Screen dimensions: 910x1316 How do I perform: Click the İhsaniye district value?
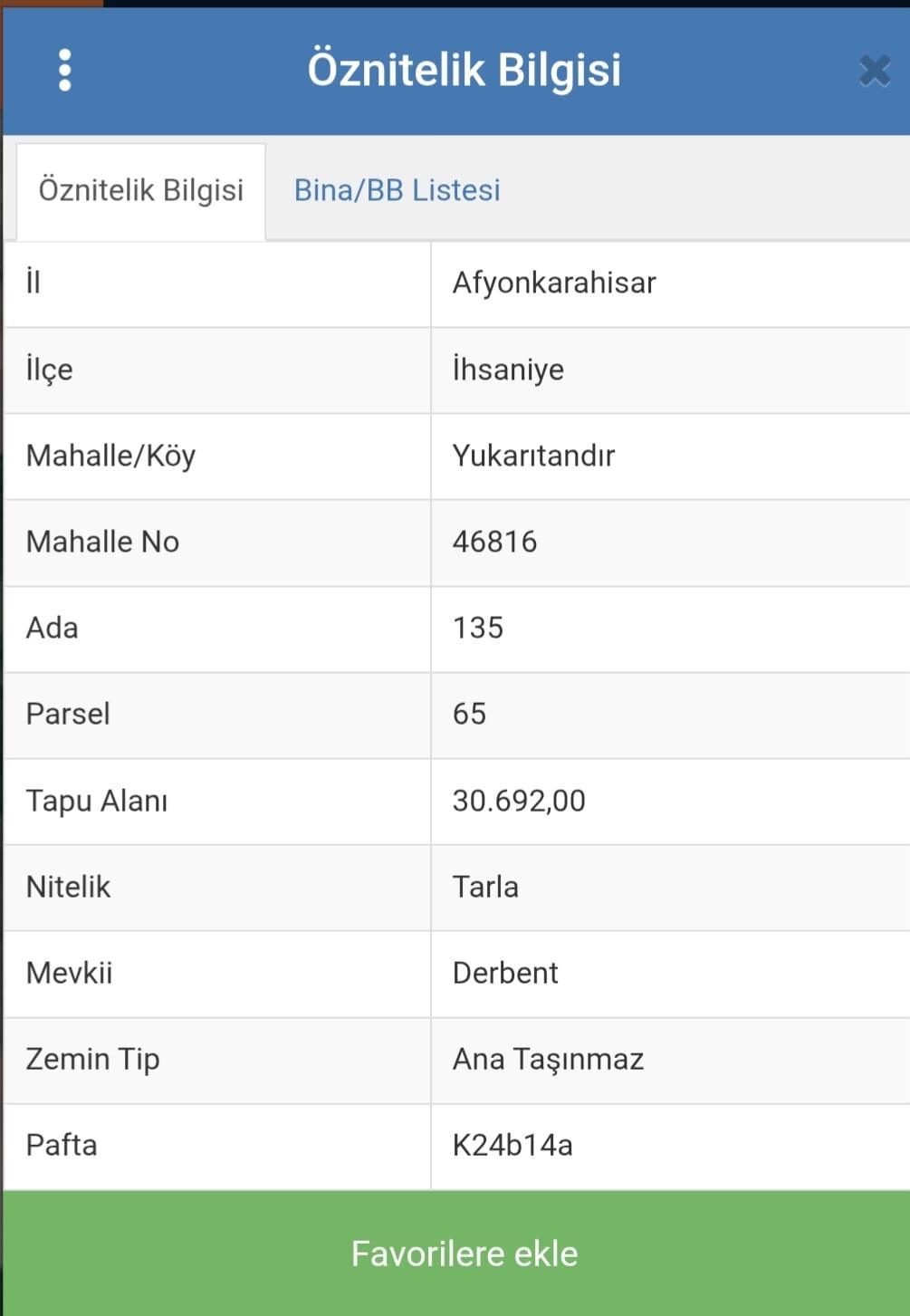(508, 370)
